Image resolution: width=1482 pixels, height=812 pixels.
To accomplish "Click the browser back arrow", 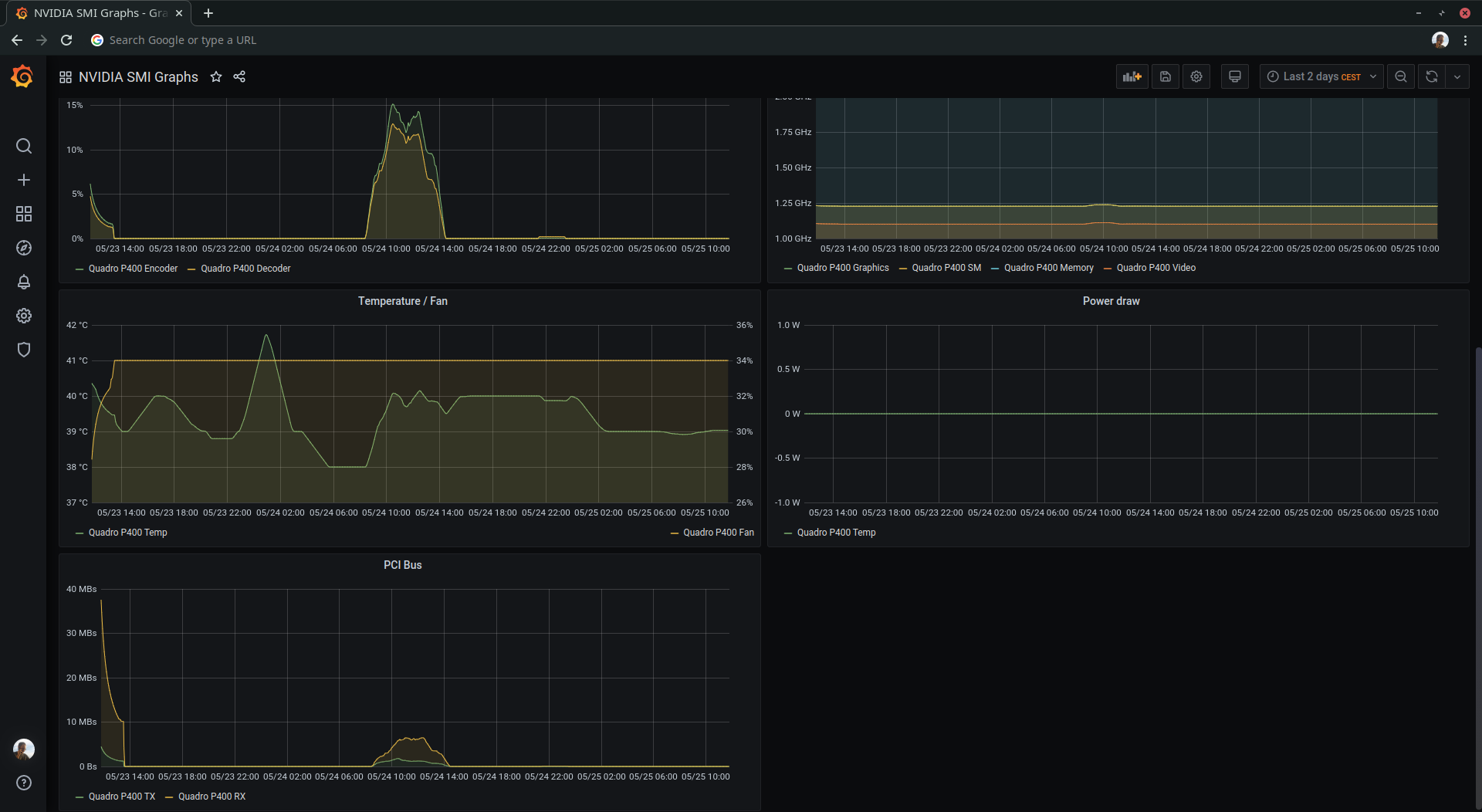I will [17, 40].
